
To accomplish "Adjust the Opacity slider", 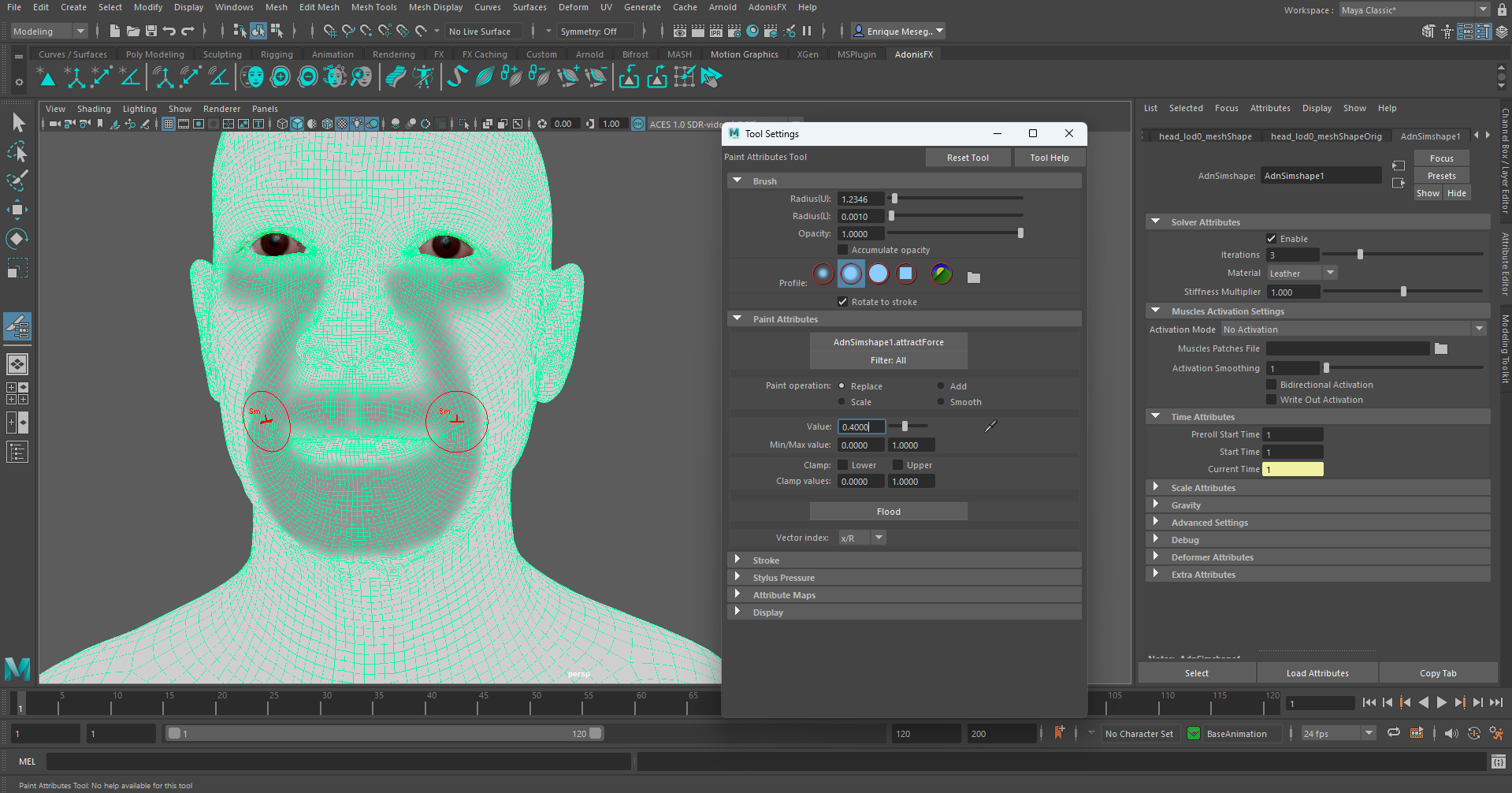I will coord(956,233).
